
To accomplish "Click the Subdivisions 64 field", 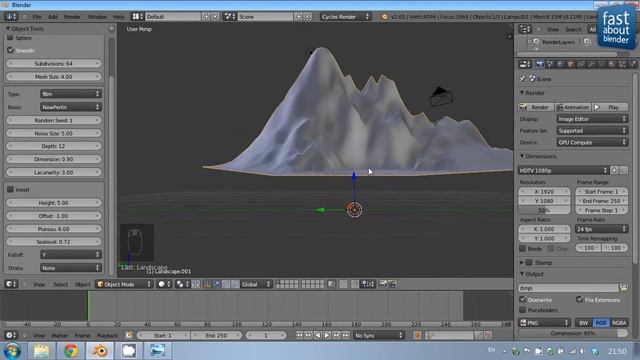I will coord(53,64).
